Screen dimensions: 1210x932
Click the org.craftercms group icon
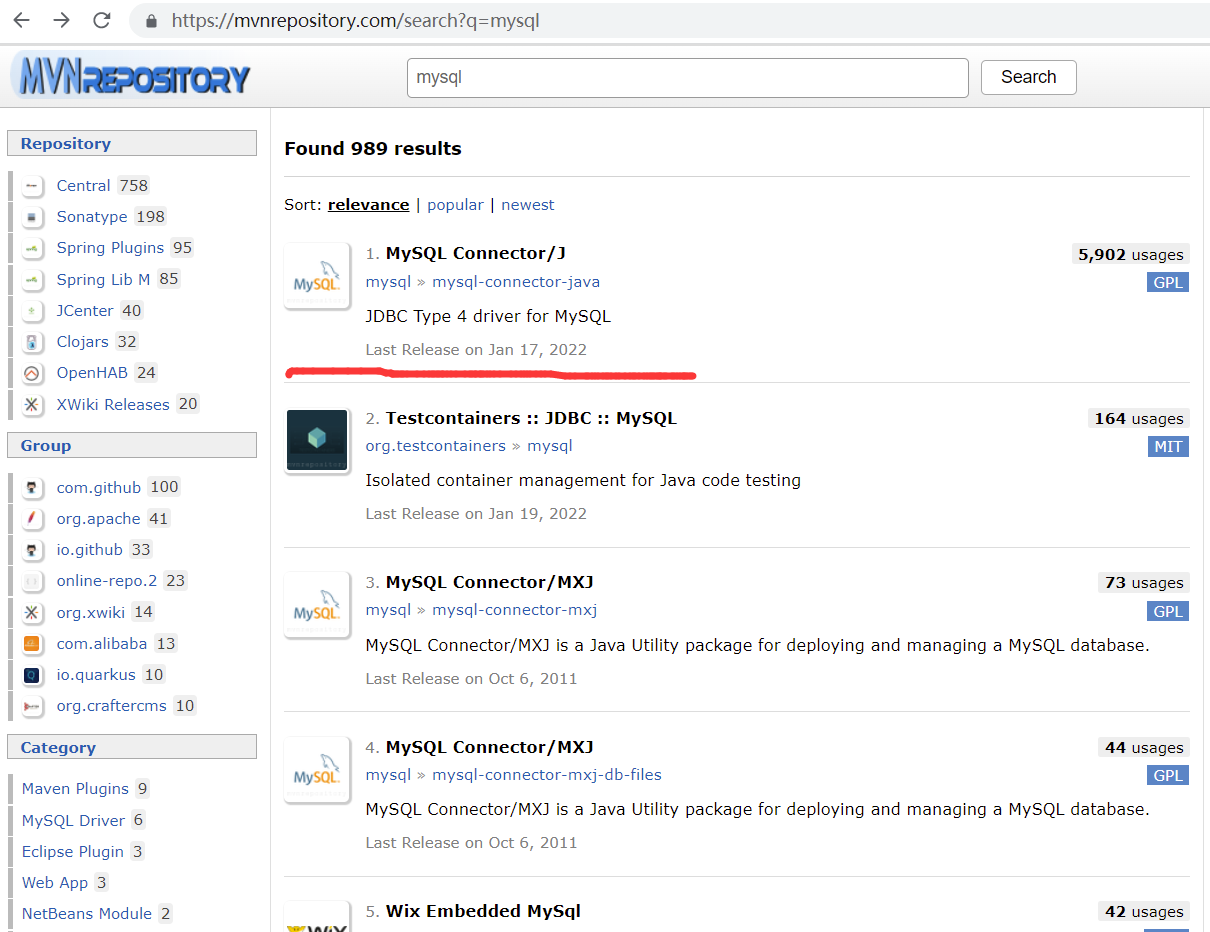(33, 706)
